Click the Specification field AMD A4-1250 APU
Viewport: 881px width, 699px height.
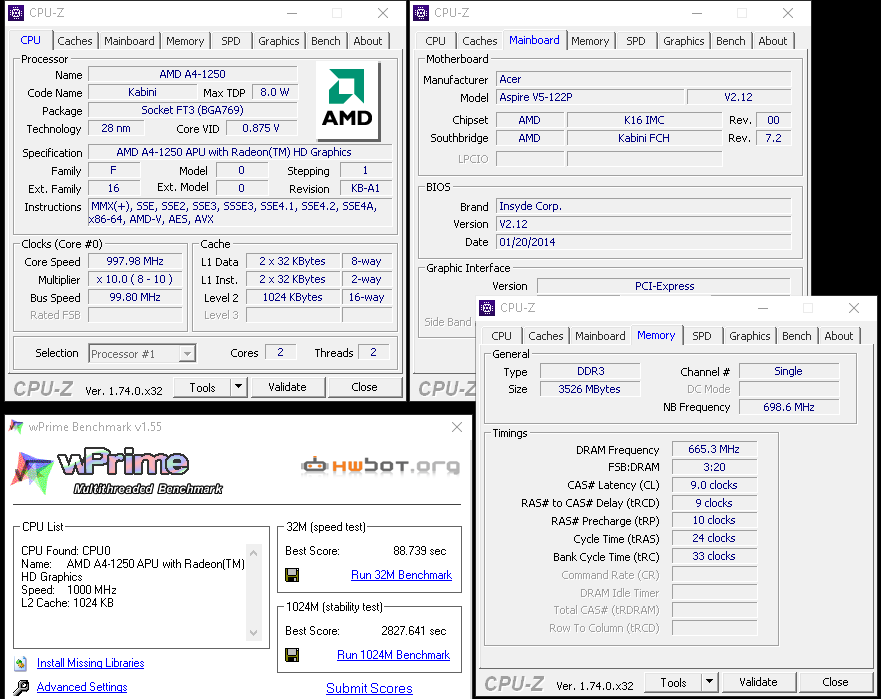240,152
